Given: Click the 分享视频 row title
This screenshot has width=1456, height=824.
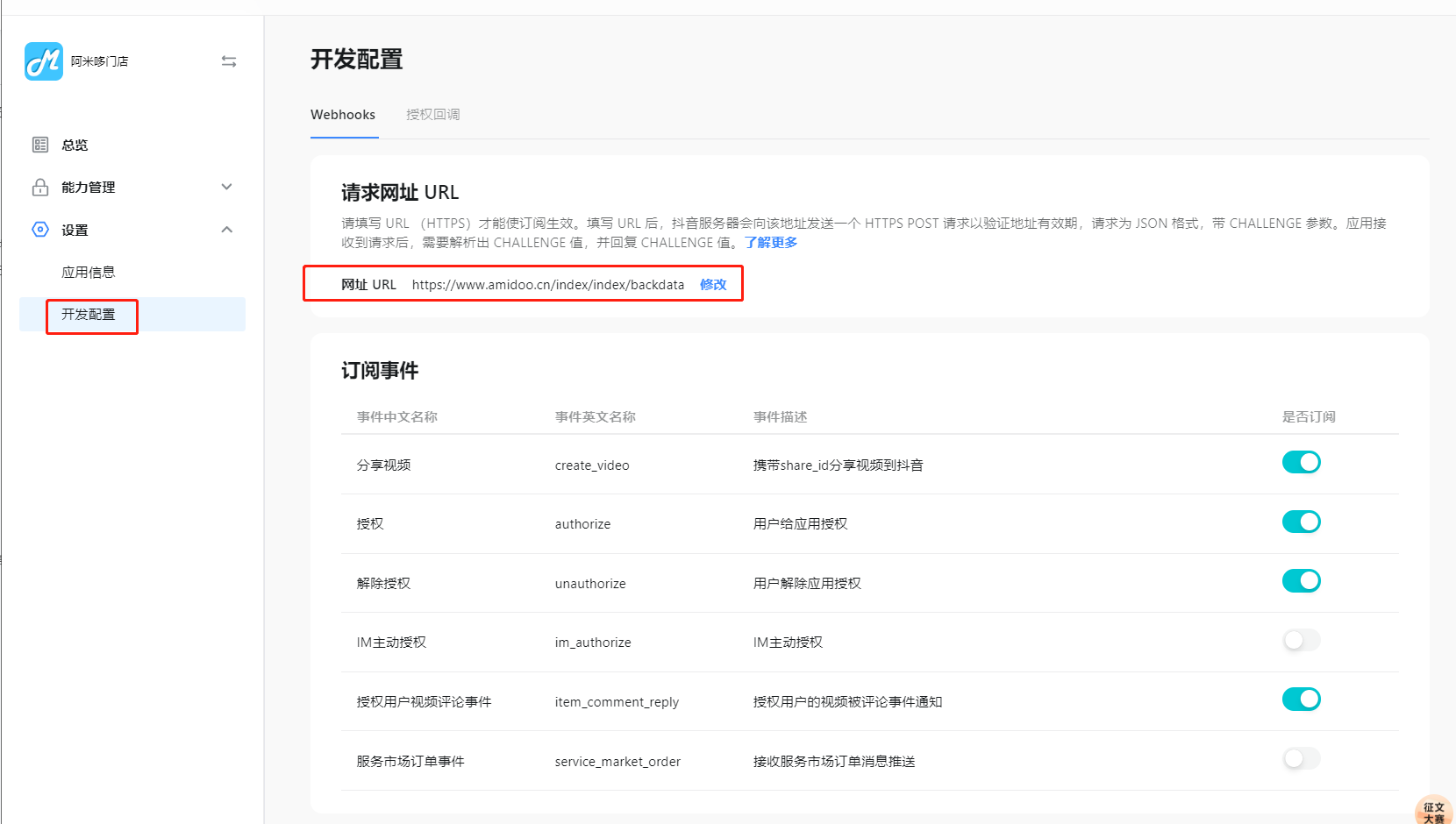Looking at the screenshot, I should (384, 465).
